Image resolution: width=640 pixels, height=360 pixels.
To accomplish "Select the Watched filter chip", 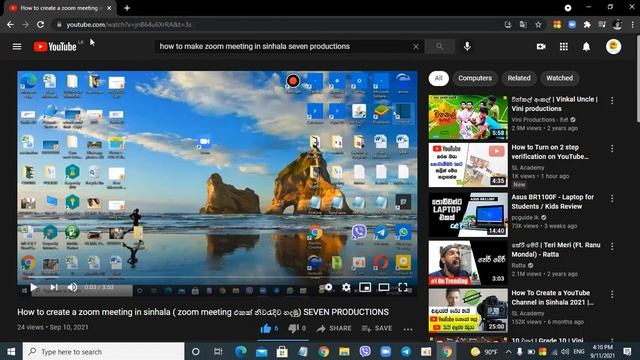I will pos(559,78).
